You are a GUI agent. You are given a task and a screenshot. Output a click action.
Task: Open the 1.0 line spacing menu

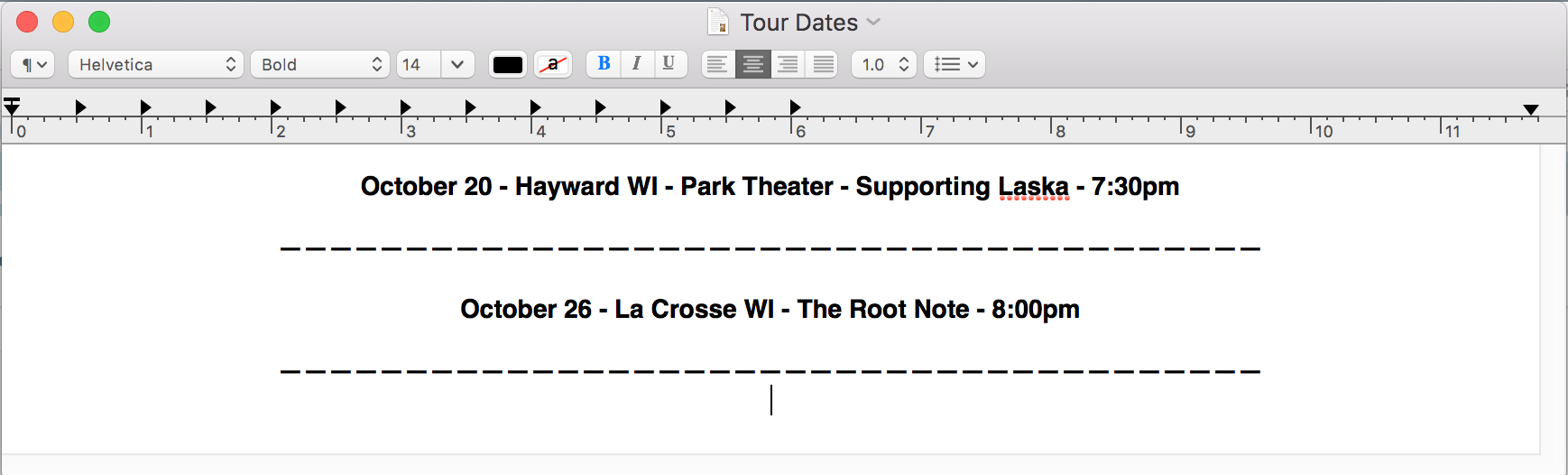pyautogui.click(x=884, y=64)
